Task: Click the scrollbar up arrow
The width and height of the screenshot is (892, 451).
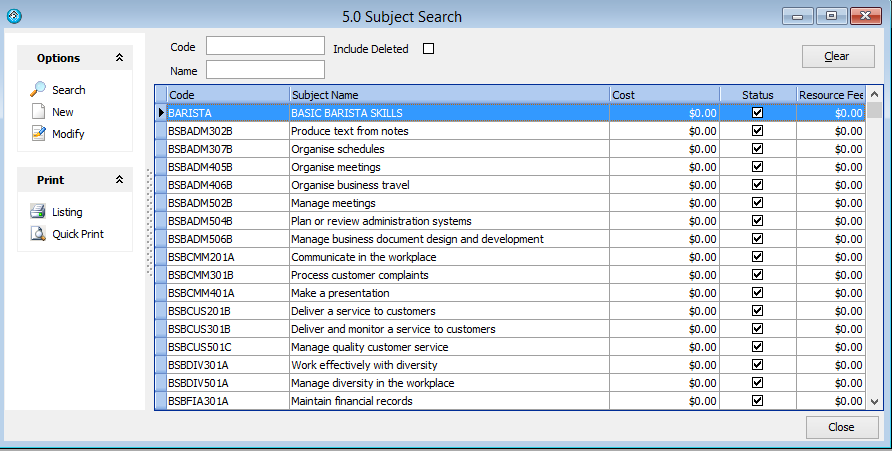Action: click(x=873, y=95)
